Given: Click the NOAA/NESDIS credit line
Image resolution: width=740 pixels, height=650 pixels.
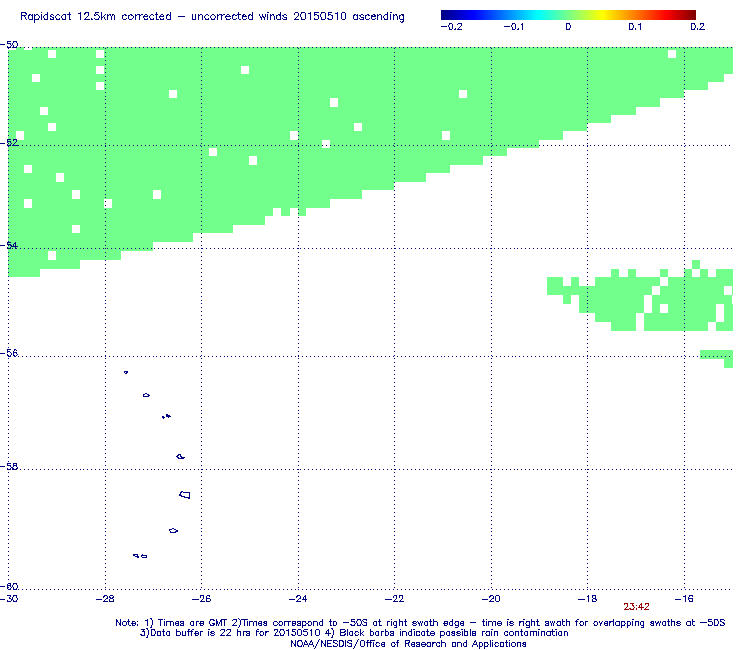Looking at the screenshot, I should [x=408, y=644].
